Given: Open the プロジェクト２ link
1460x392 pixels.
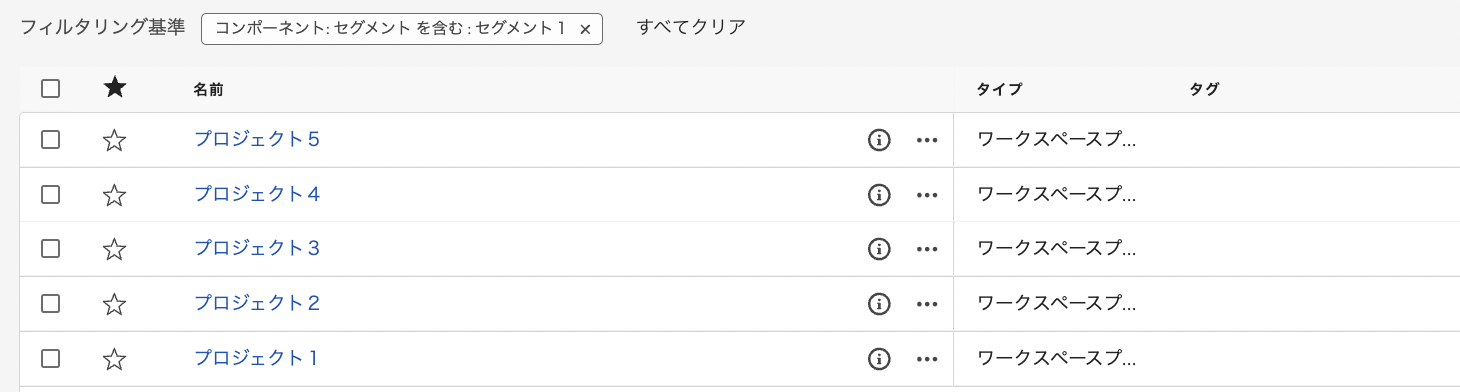Looking at the screenshot, I should (257, 303).
